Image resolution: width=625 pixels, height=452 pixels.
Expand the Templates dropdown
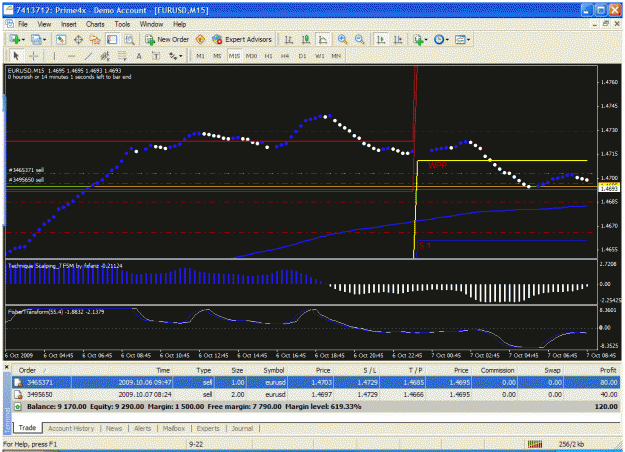468,40
